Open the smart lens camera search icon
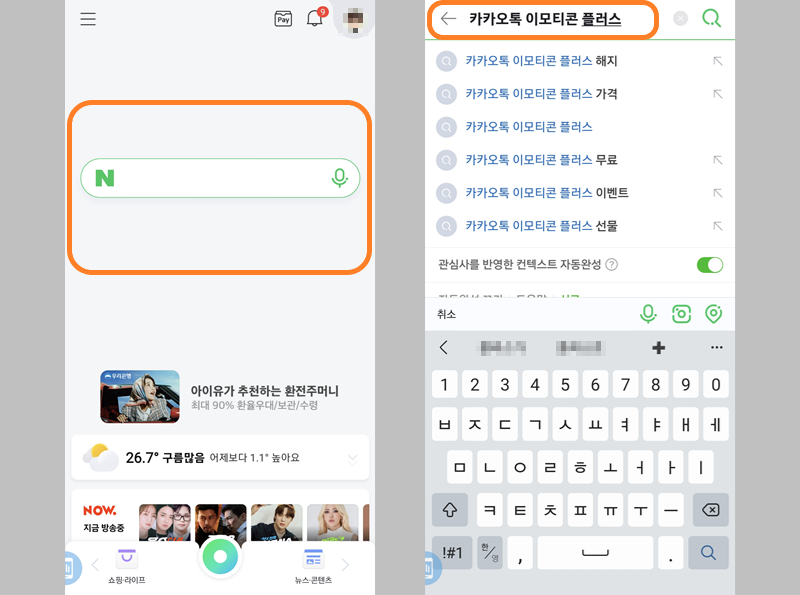 [681, 314]
